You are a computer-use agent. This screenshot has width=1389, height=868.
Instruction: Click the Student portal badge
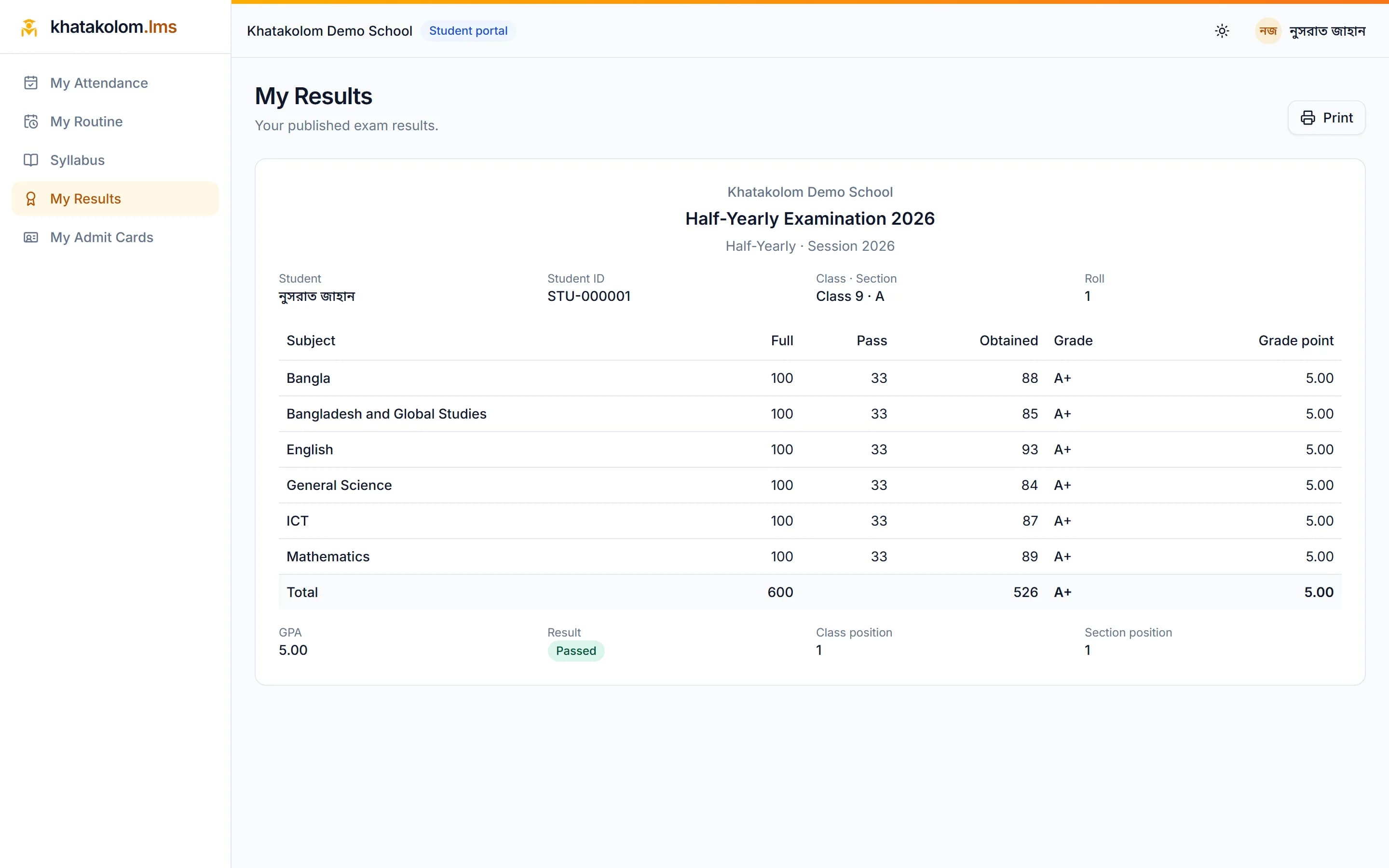tap(468, 31)
